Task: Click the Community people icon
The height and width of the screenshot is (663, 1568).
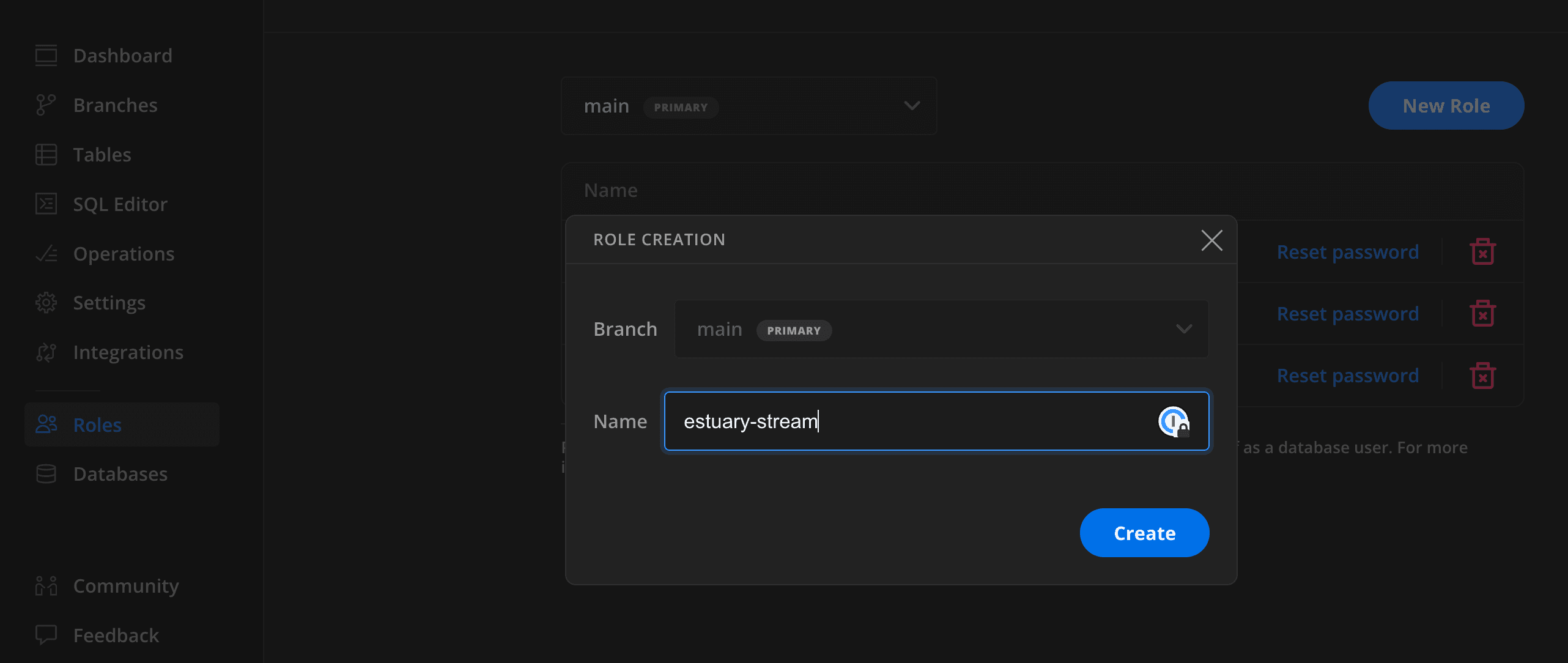Action: tap(46, 586)
